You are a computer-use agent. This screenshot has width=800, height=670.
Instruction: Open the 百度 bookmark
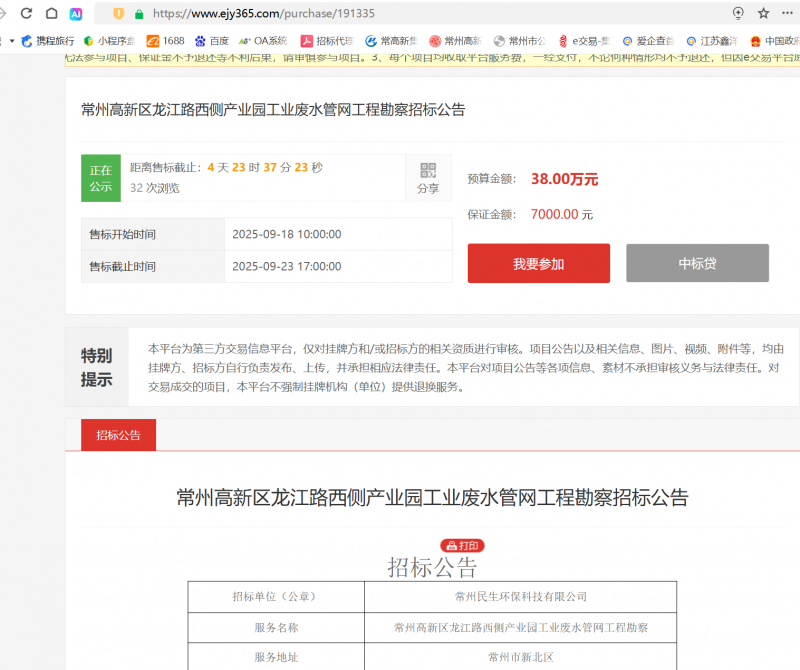211,41
